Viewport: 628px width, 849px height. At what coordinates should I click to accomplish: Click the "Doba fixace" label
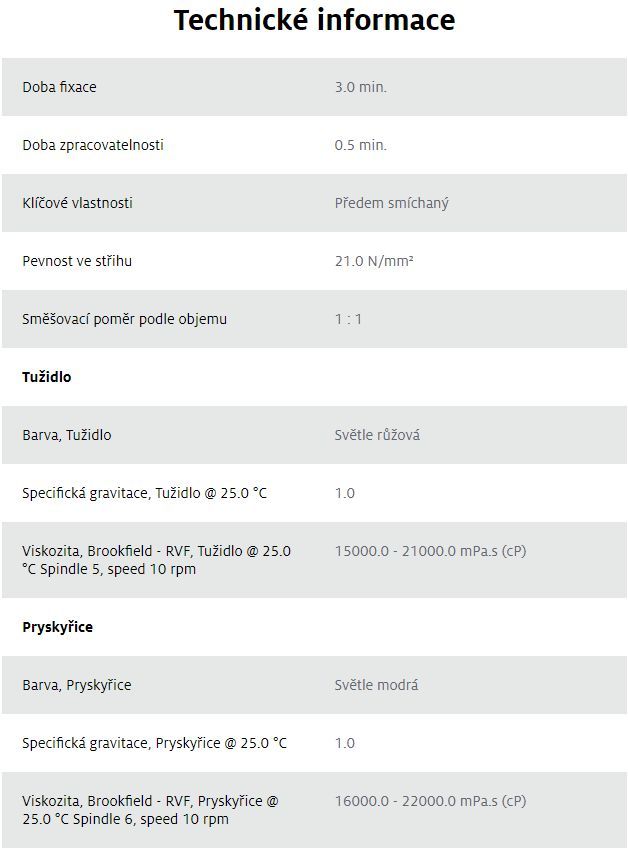[59, 87]
